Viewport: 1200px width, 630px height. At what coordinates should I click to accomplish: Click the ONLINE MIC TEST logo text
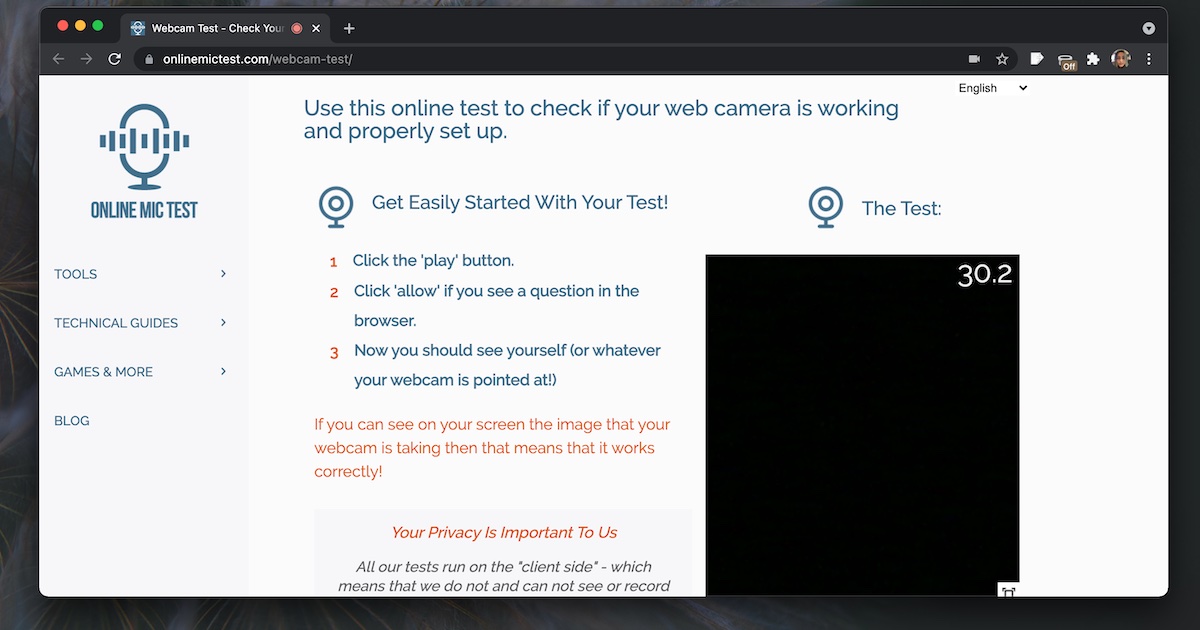(x=144, y=210)
